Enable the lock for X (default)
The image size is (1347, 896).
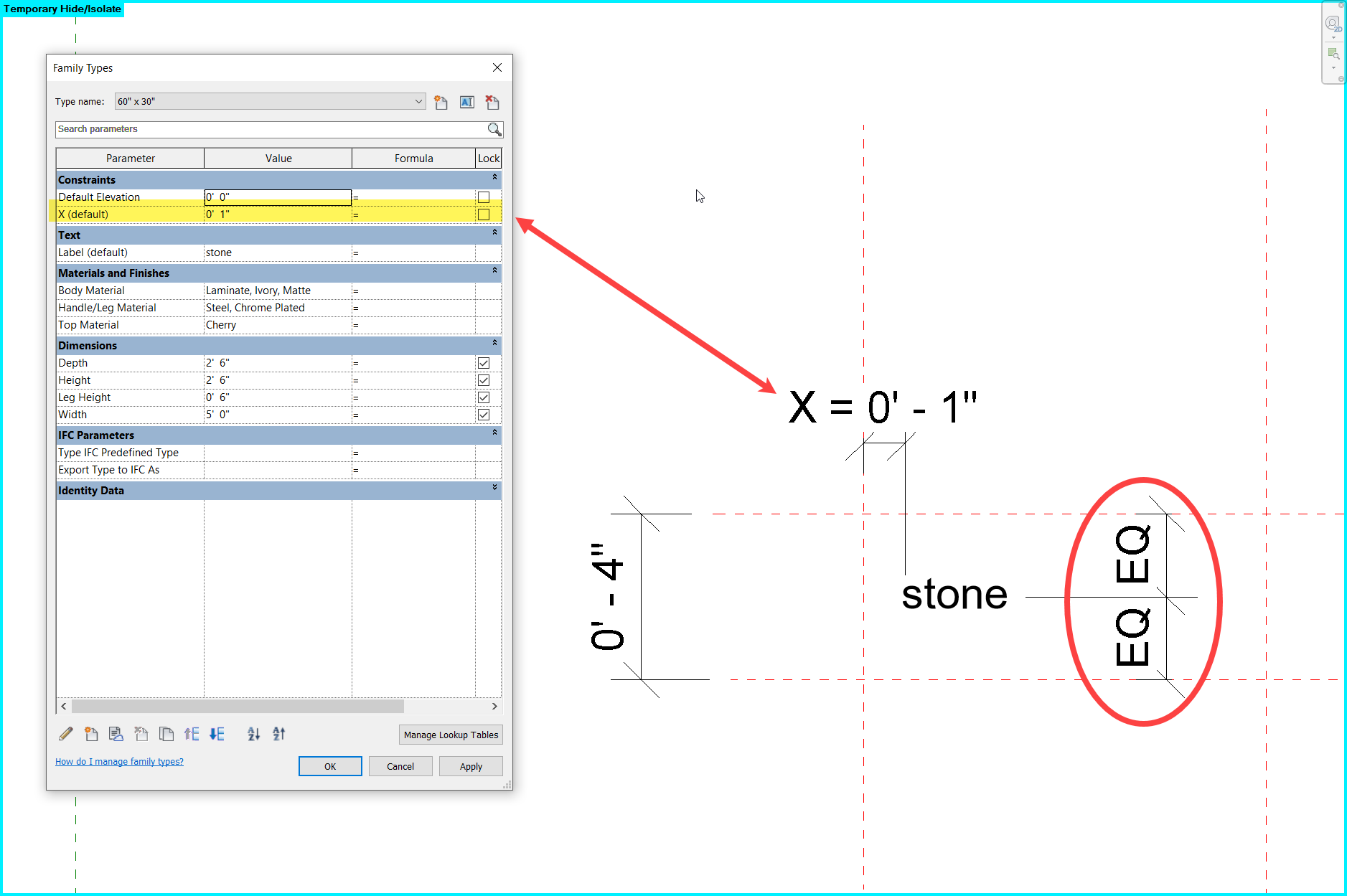483,214
